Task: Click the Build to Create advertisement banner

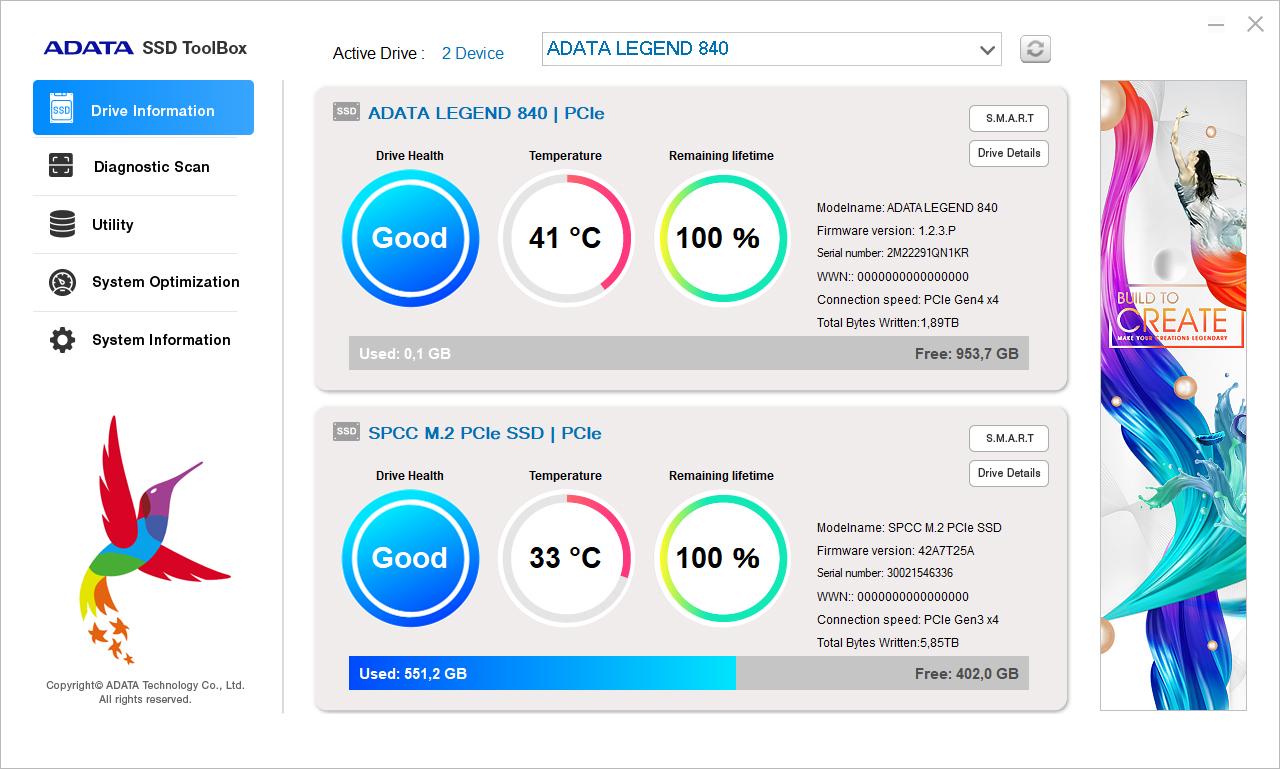Action: pos(1173,395)
